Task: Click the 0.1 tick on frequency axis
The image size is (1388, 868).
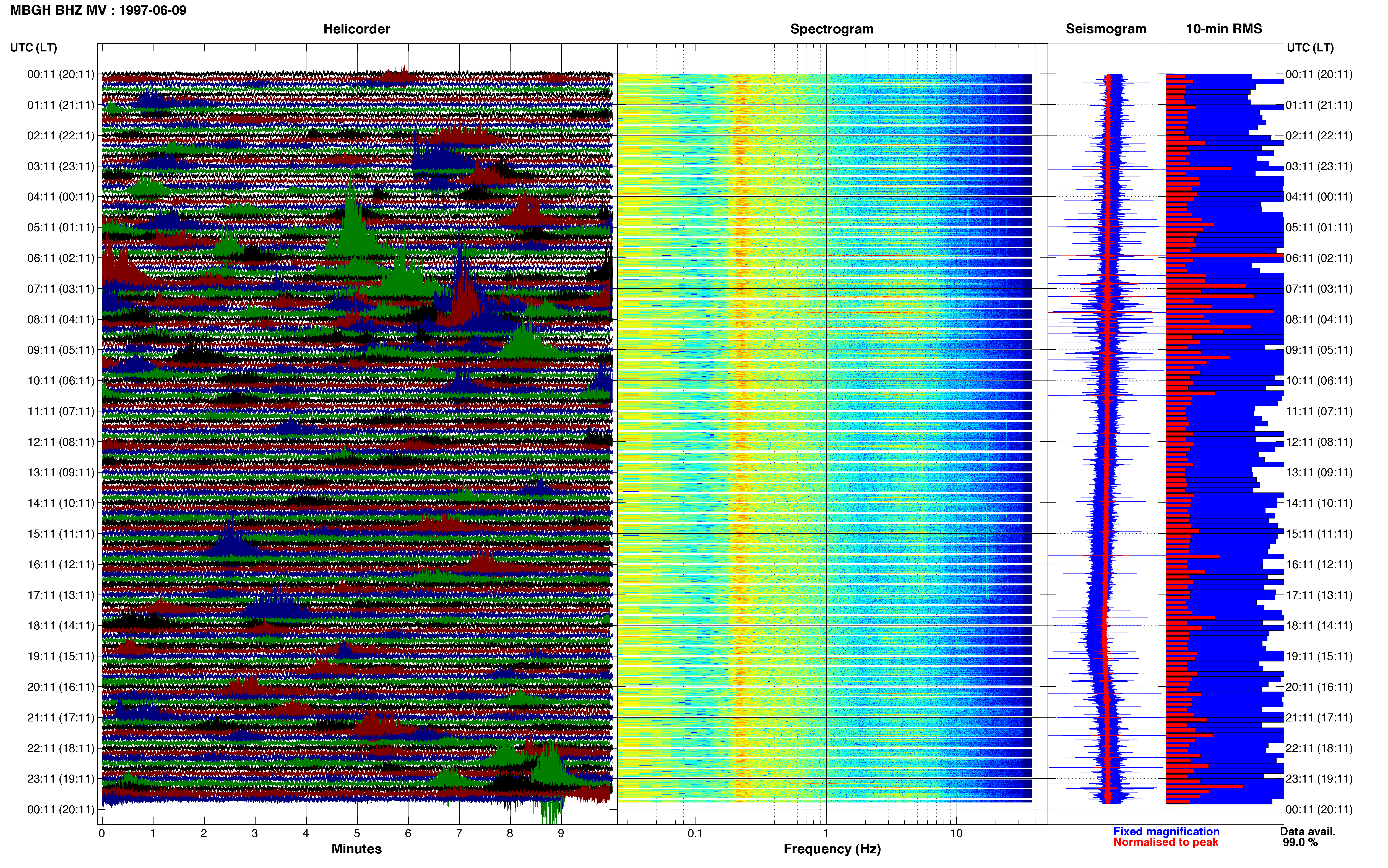Action: point(695,833)
